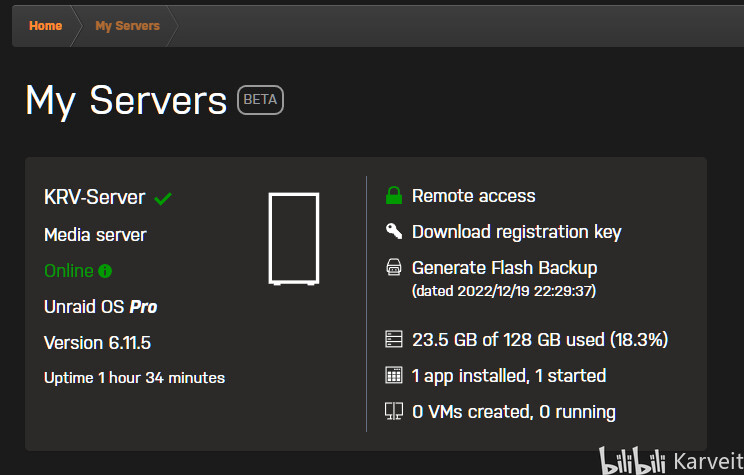Click Generate Flash Backup link
The width and height of the screenshot is (744, 475).
click(x=504, y=268)
